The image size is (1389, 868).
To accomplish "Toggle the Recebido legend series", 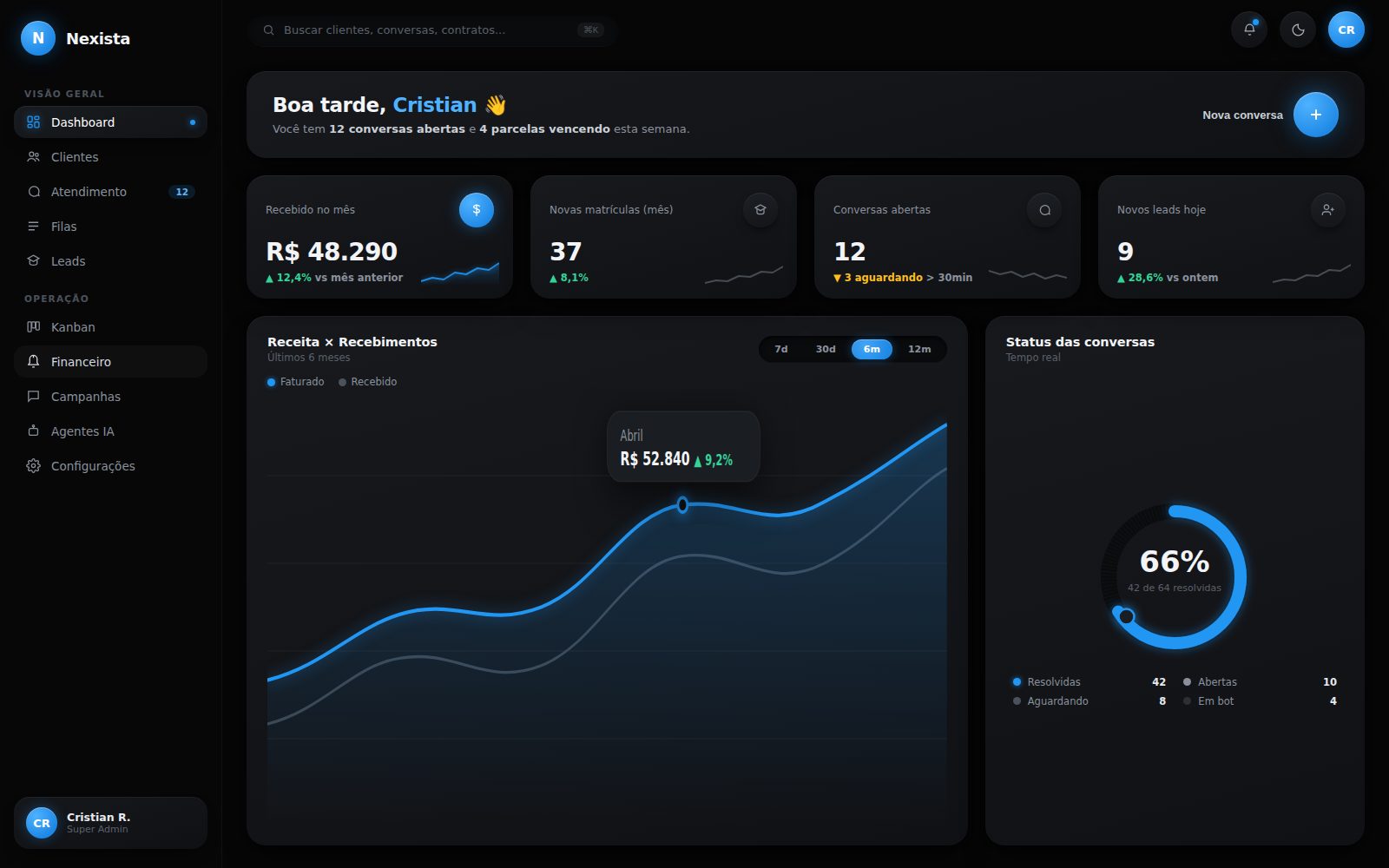I will pos(368,382).
